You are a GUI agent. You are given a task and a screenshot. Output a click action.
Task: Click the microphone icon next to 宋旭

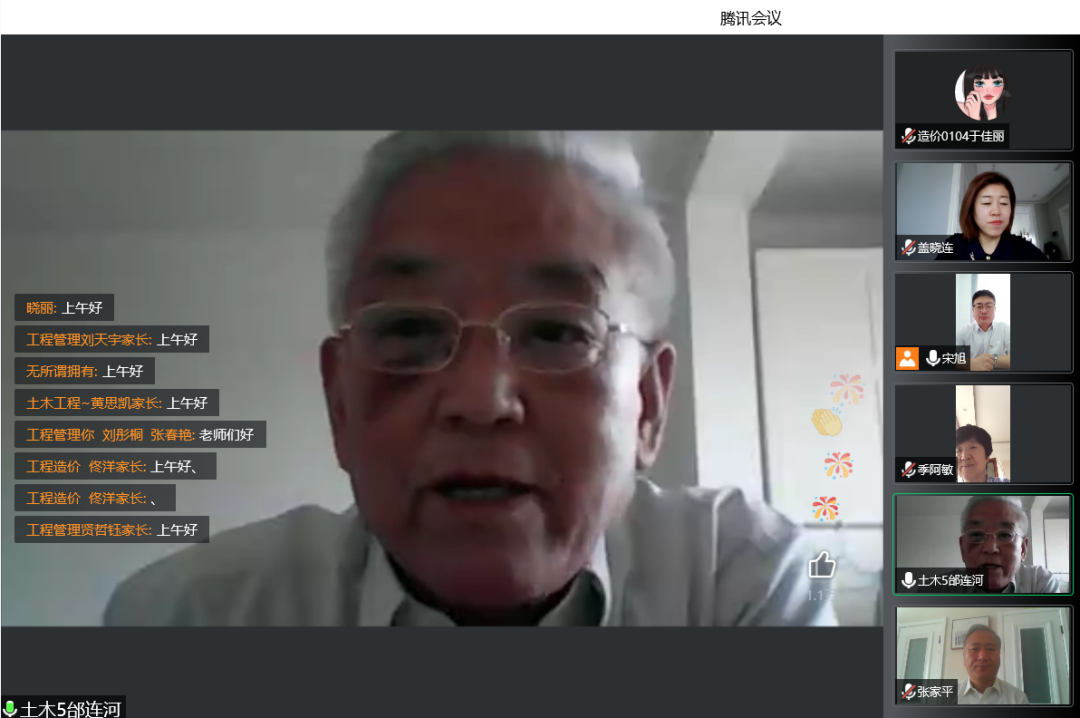click(x=932, y=358)
